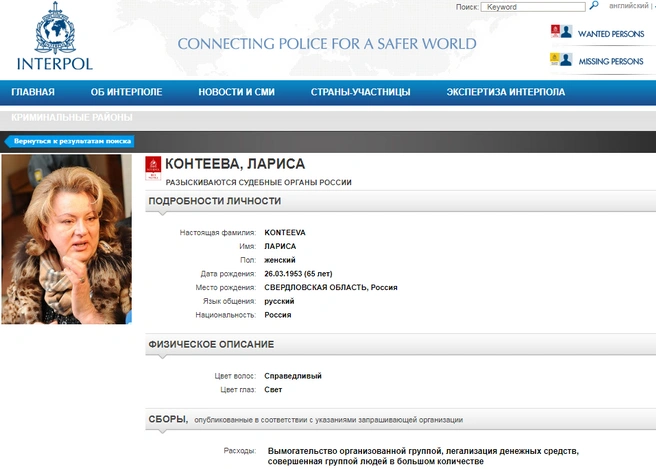Focus the Keyword search field
Image resolution: width=656 pixels, height=469 pixels.
point(533,7)
